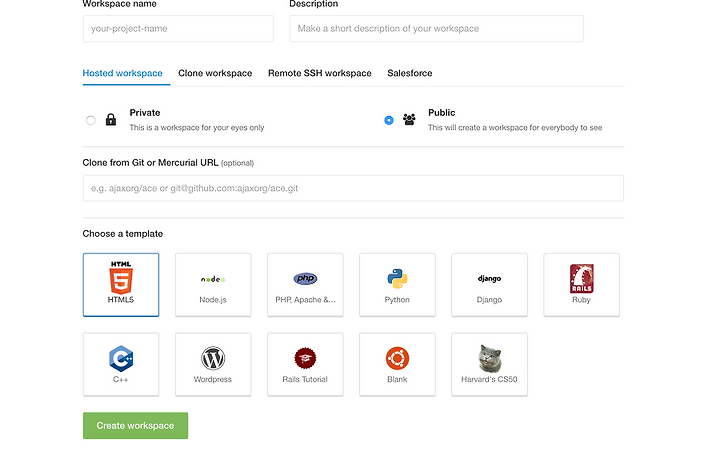The width and height of the screenshot is (720, 451).
Task: Click 'Clone from Git or Mercurial URL' label
Action: click(x=150, y=163)
